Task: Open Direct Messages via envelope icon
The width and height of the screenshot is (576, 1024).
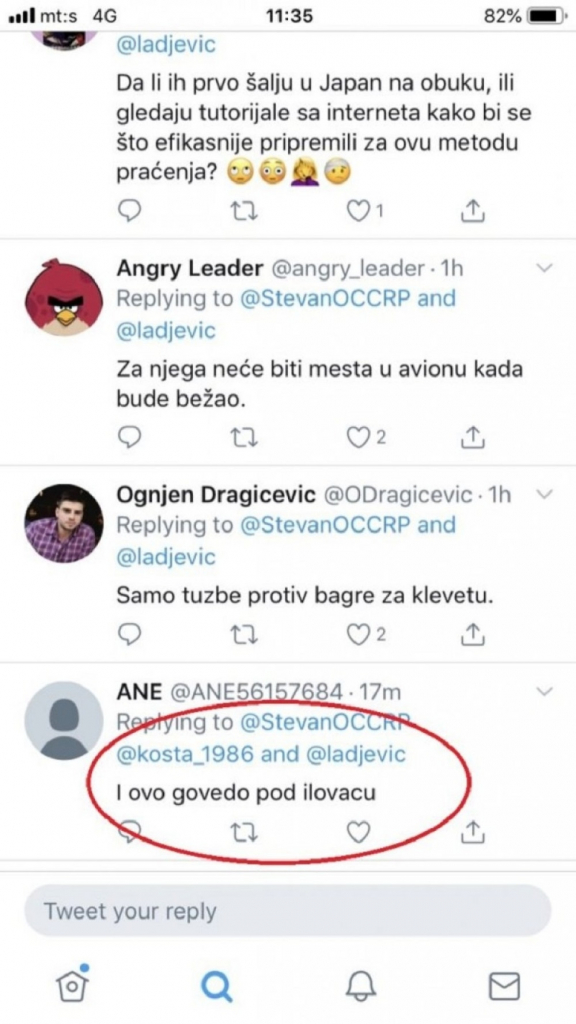Action: point(503,986)
